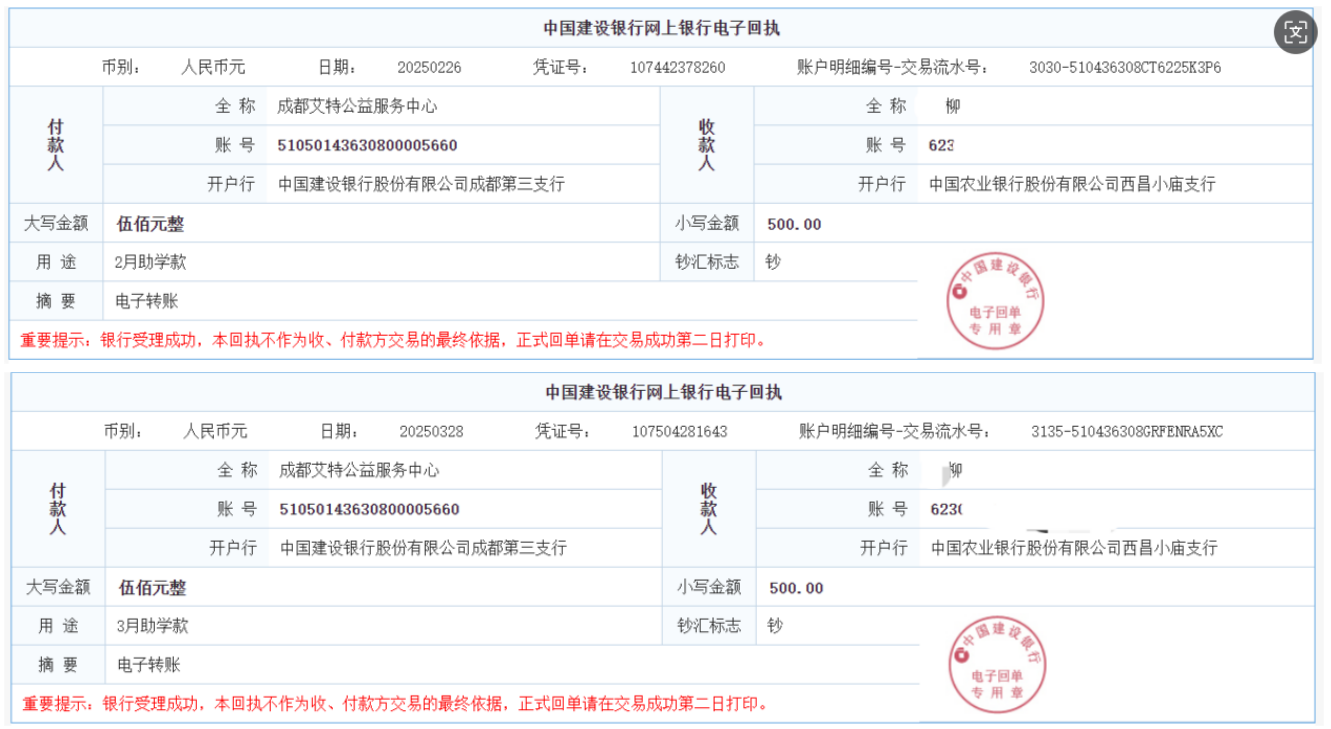Select payer account 51050143630800005660 in the March receipt
The width and height of the screenshot is (1331, 729).
coord(369,509)
